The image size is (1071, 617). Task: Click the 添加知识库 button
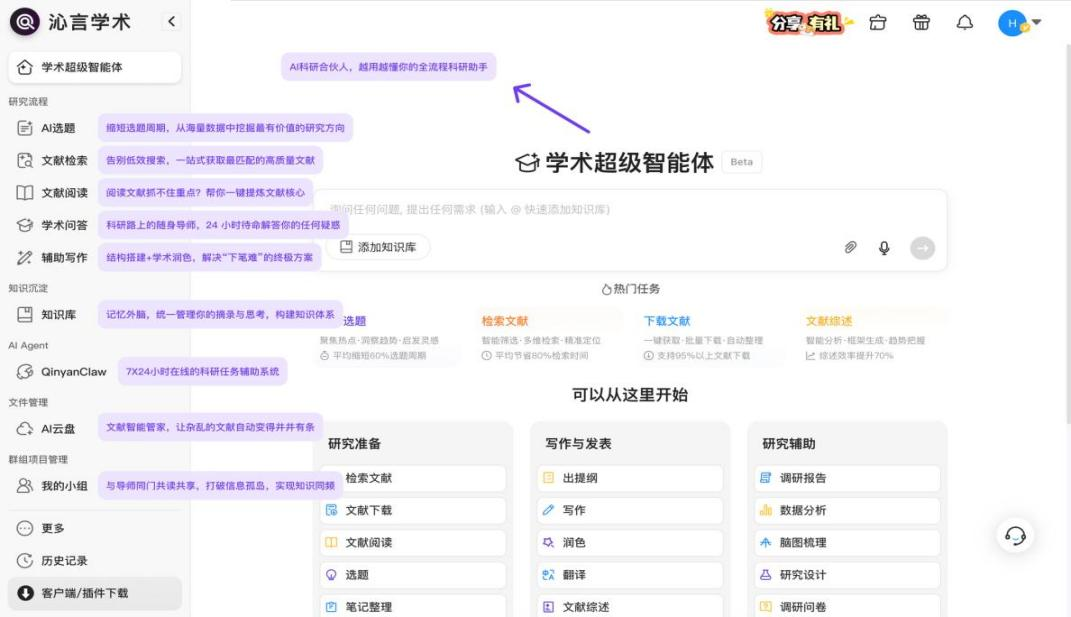click(x=379, y=247)
